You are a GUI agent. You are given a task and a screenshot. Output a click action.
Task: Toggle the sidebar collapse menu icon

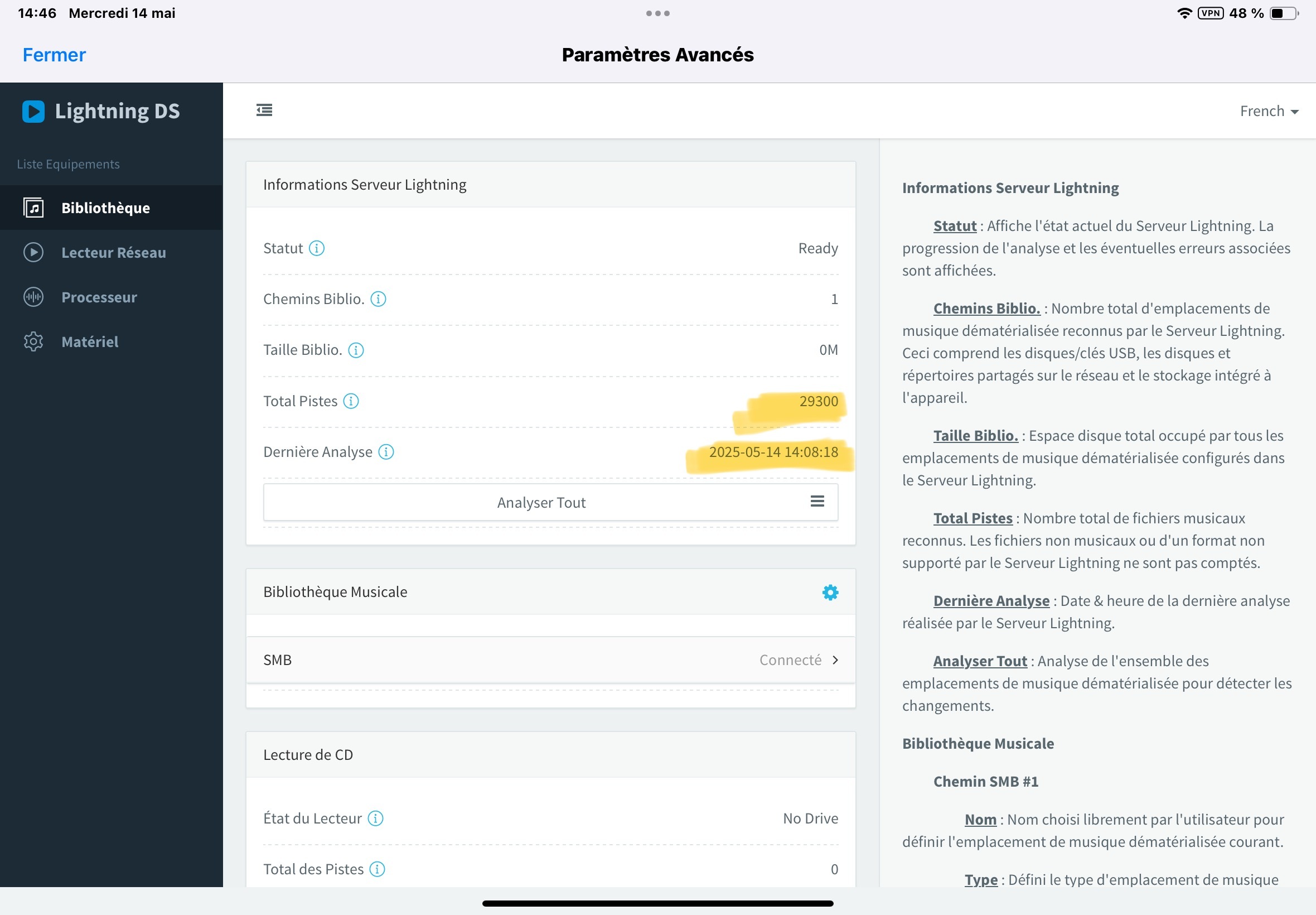pos(264,110)
